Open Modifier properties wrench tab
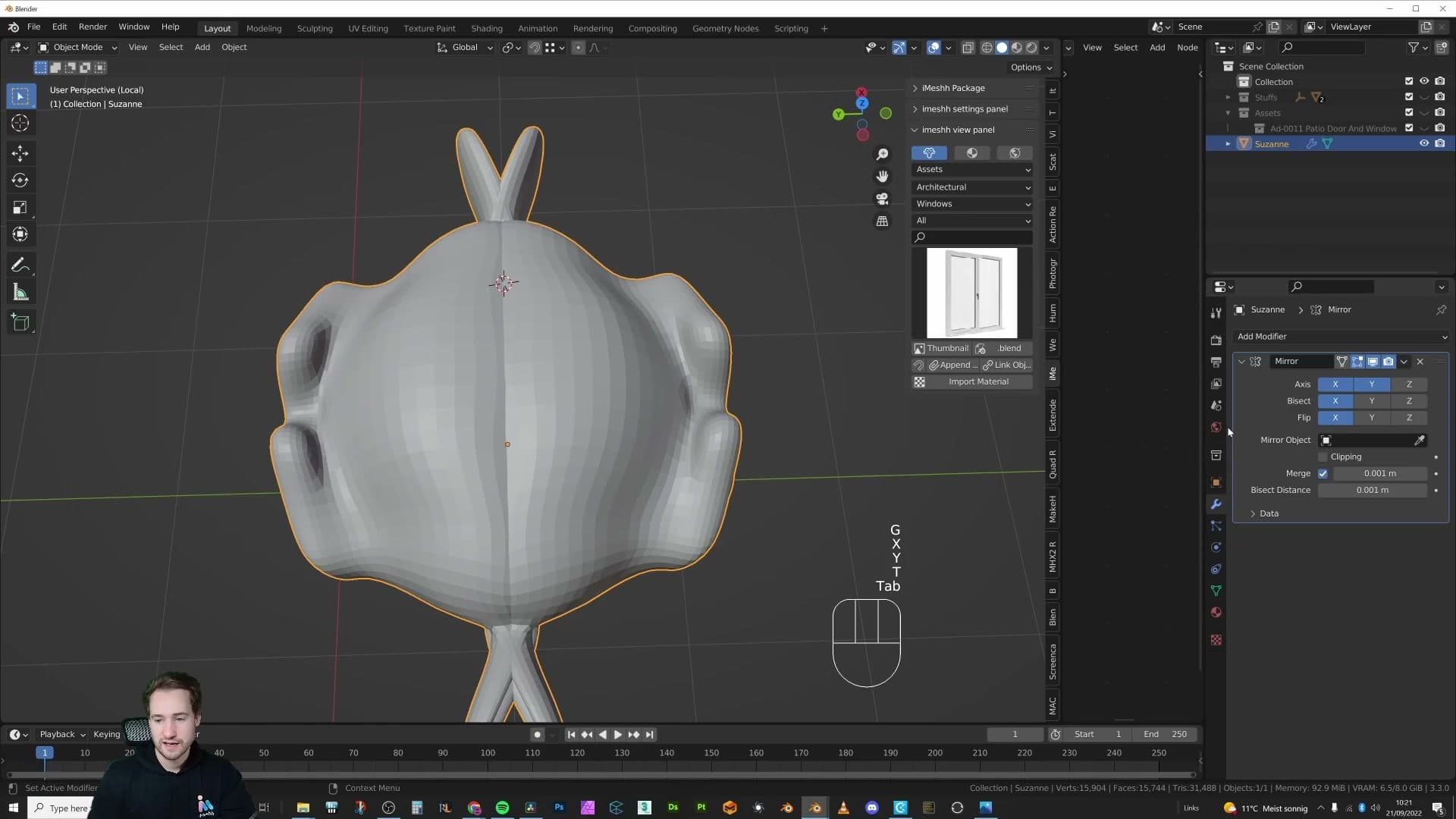 pos(1216,504)
